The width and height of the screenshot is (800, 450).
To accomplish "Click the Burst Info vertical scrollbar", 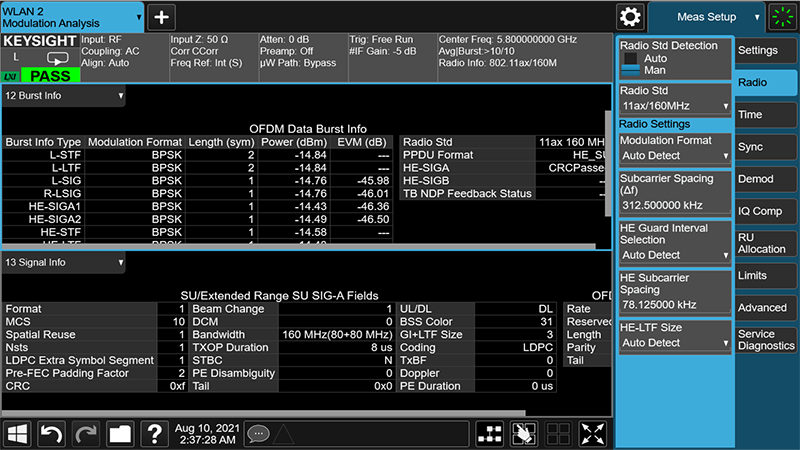I will point(608,163).
